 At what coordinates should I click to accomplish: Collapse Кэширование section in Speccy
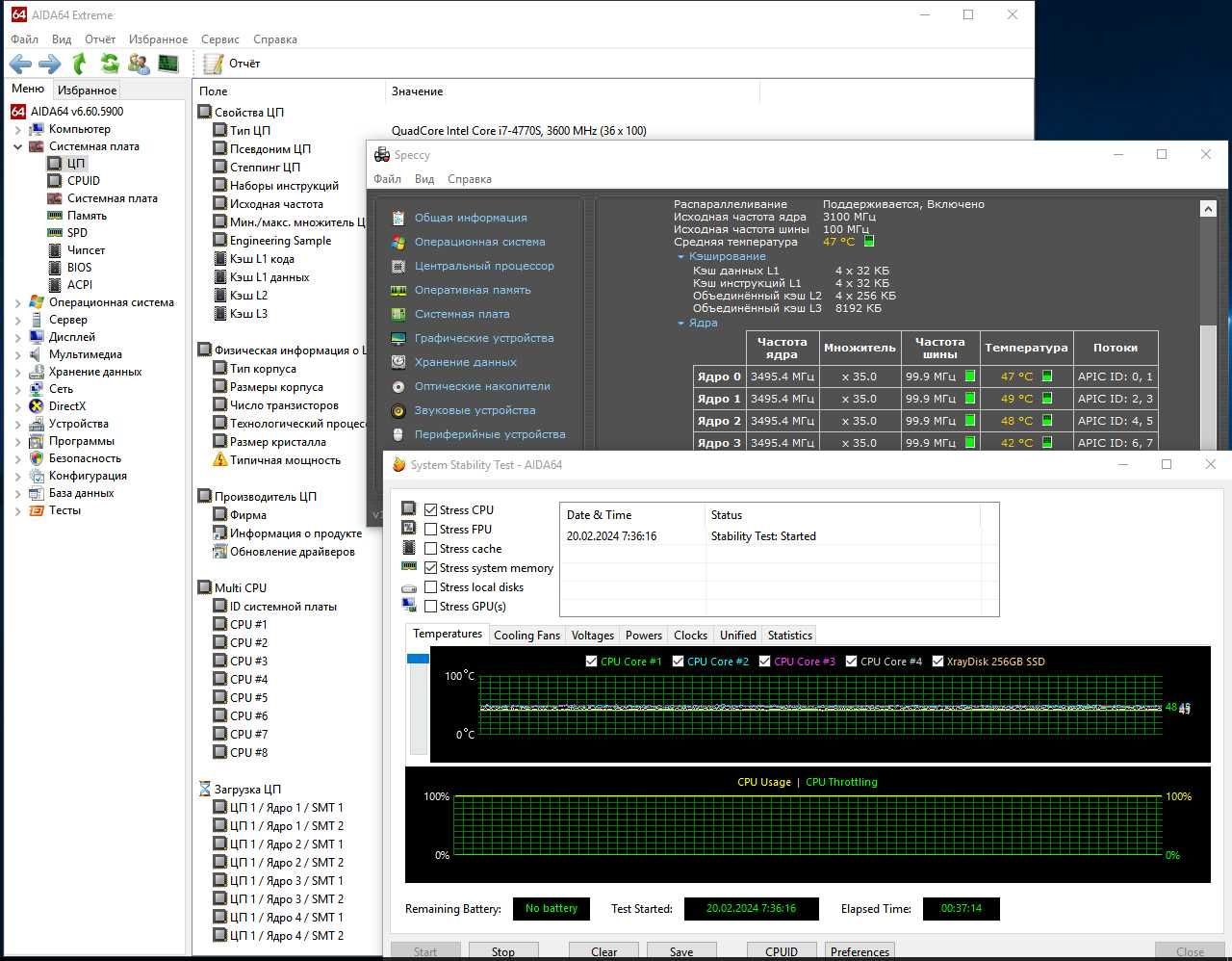pos(680,257)
